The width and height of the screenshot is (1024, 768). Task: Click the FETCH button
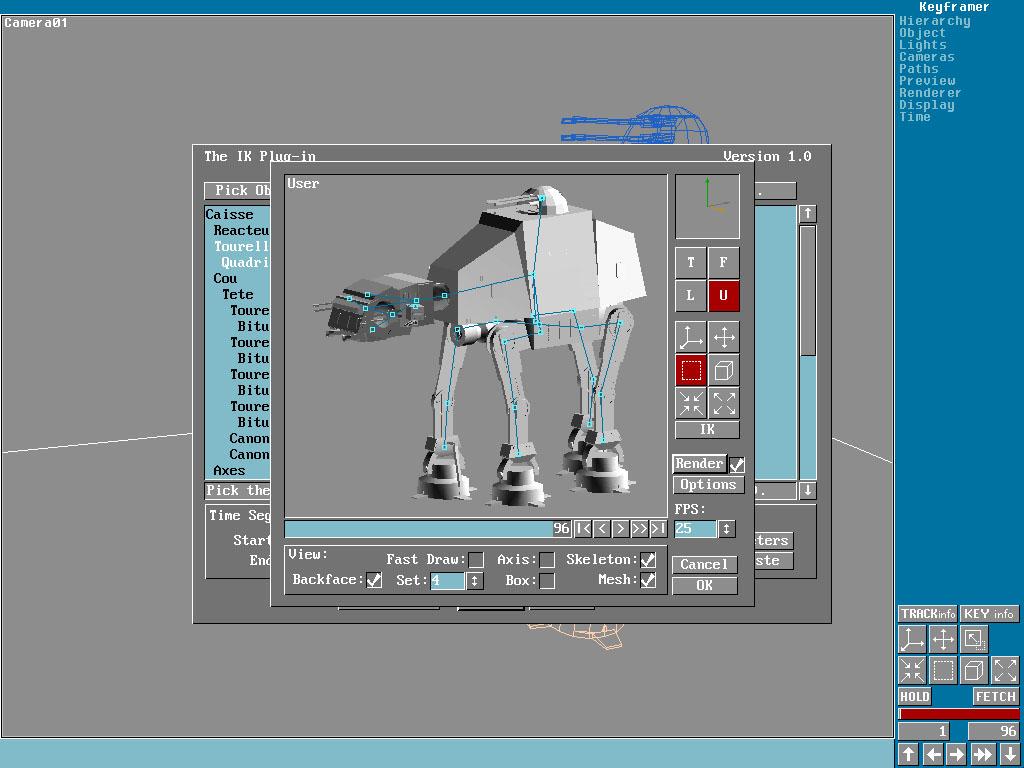996,697
